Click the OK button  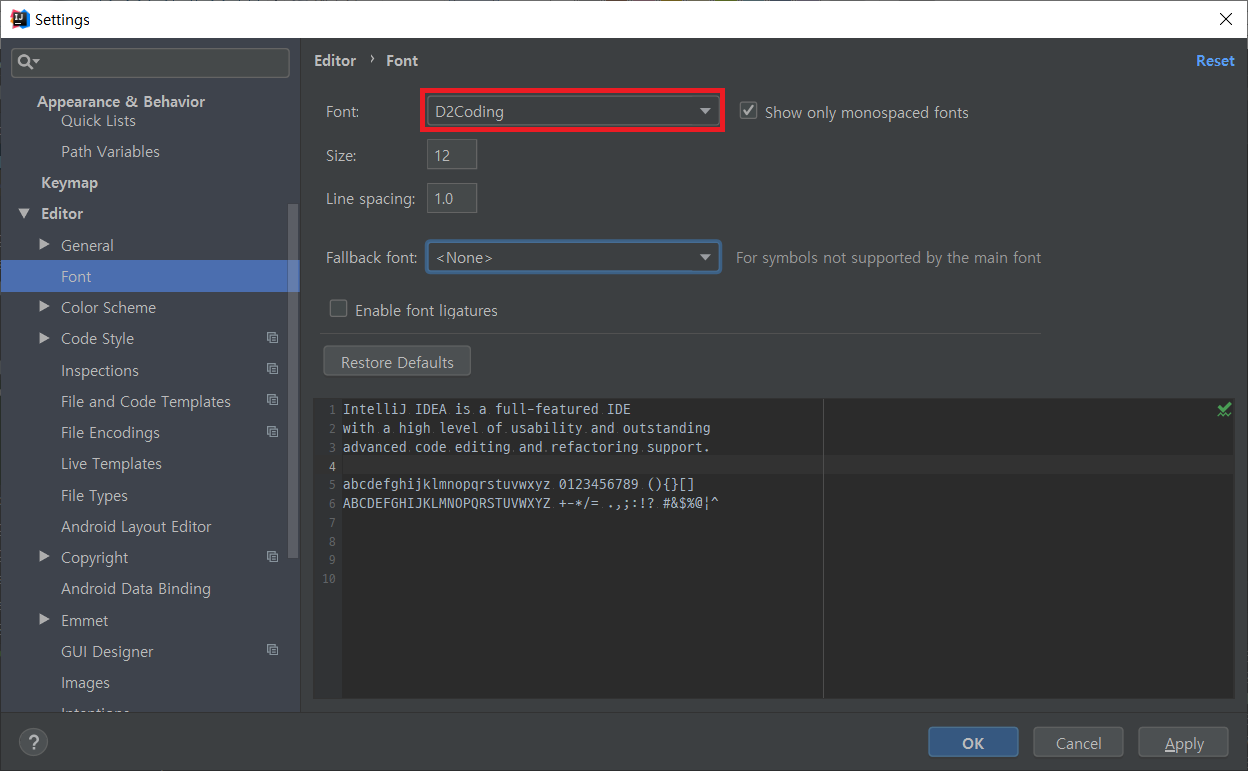click(973, 743)
